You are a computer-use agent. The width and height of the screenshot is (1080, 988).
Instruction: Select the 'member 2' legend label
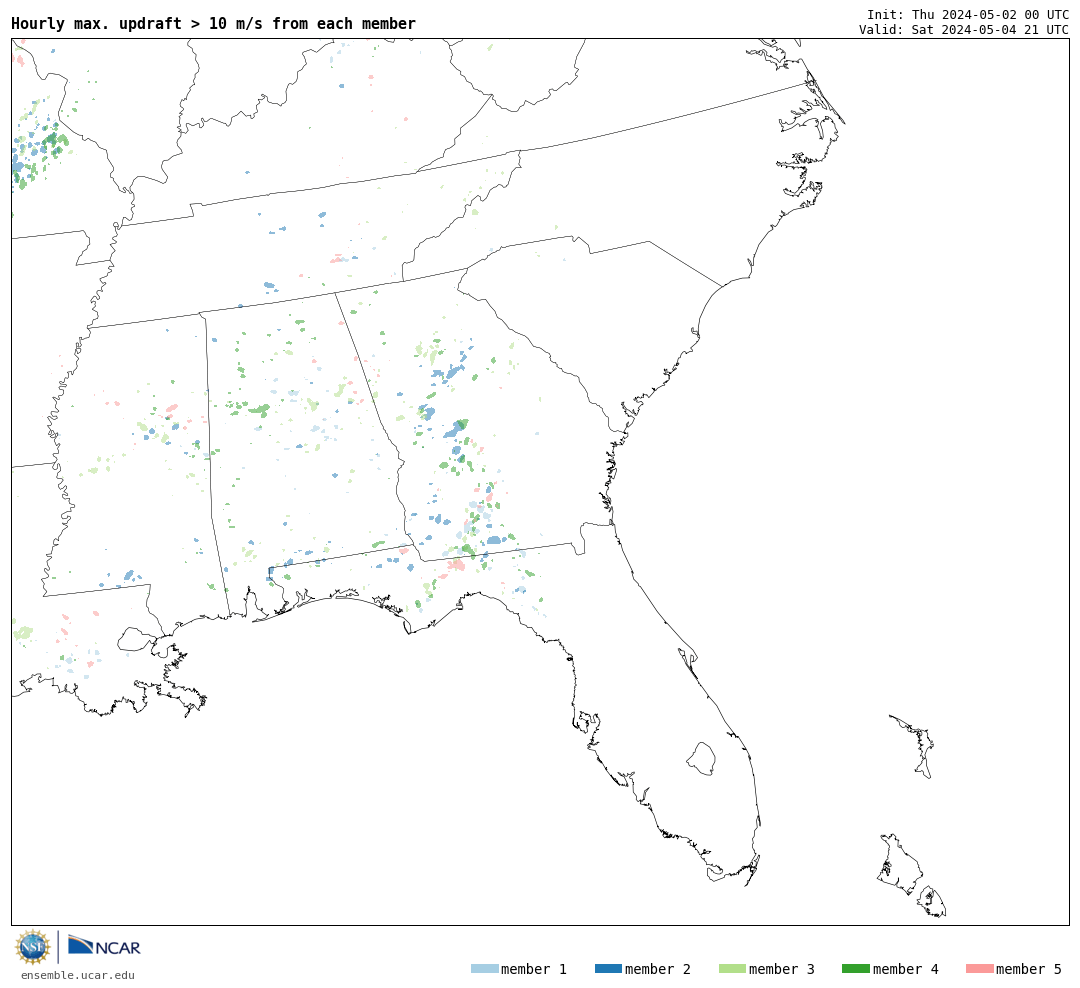[658, 969]
